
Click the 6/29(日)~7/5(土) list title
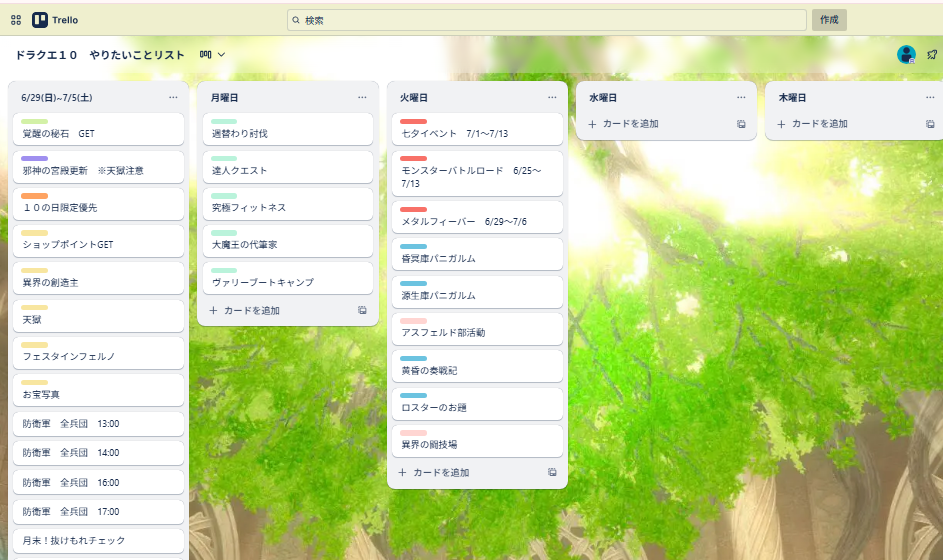(x=57, y=97)
